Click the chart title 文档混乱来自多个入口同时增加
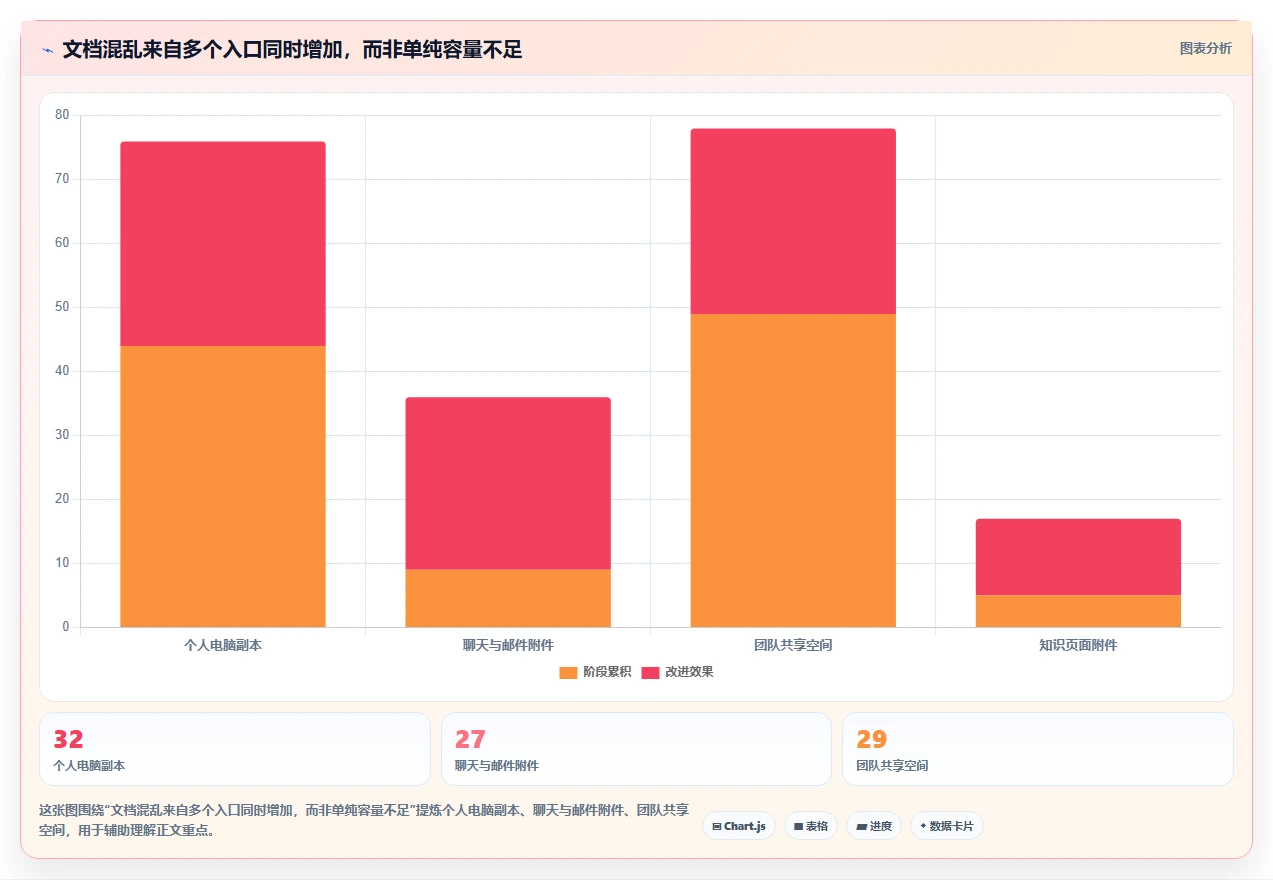The image size is (1273, 880). click(x=292, y=49)
